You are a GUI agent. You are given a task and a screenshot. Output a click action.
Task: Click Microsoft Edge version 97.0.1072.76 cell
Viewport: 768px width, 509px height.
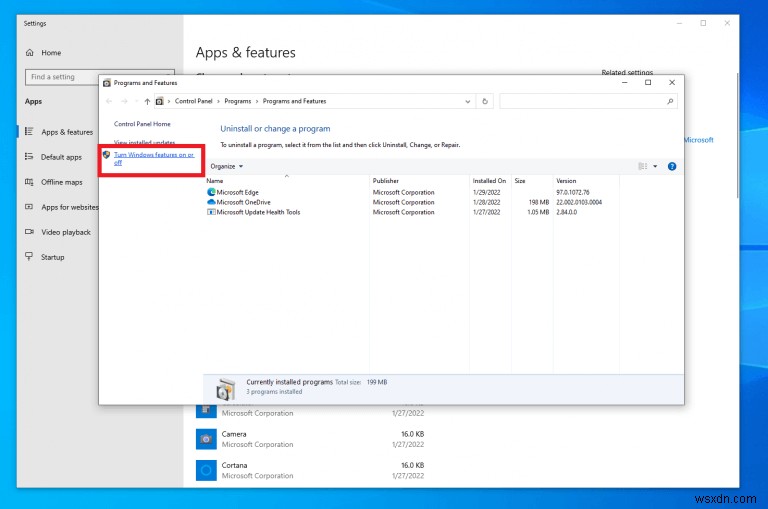573,193
